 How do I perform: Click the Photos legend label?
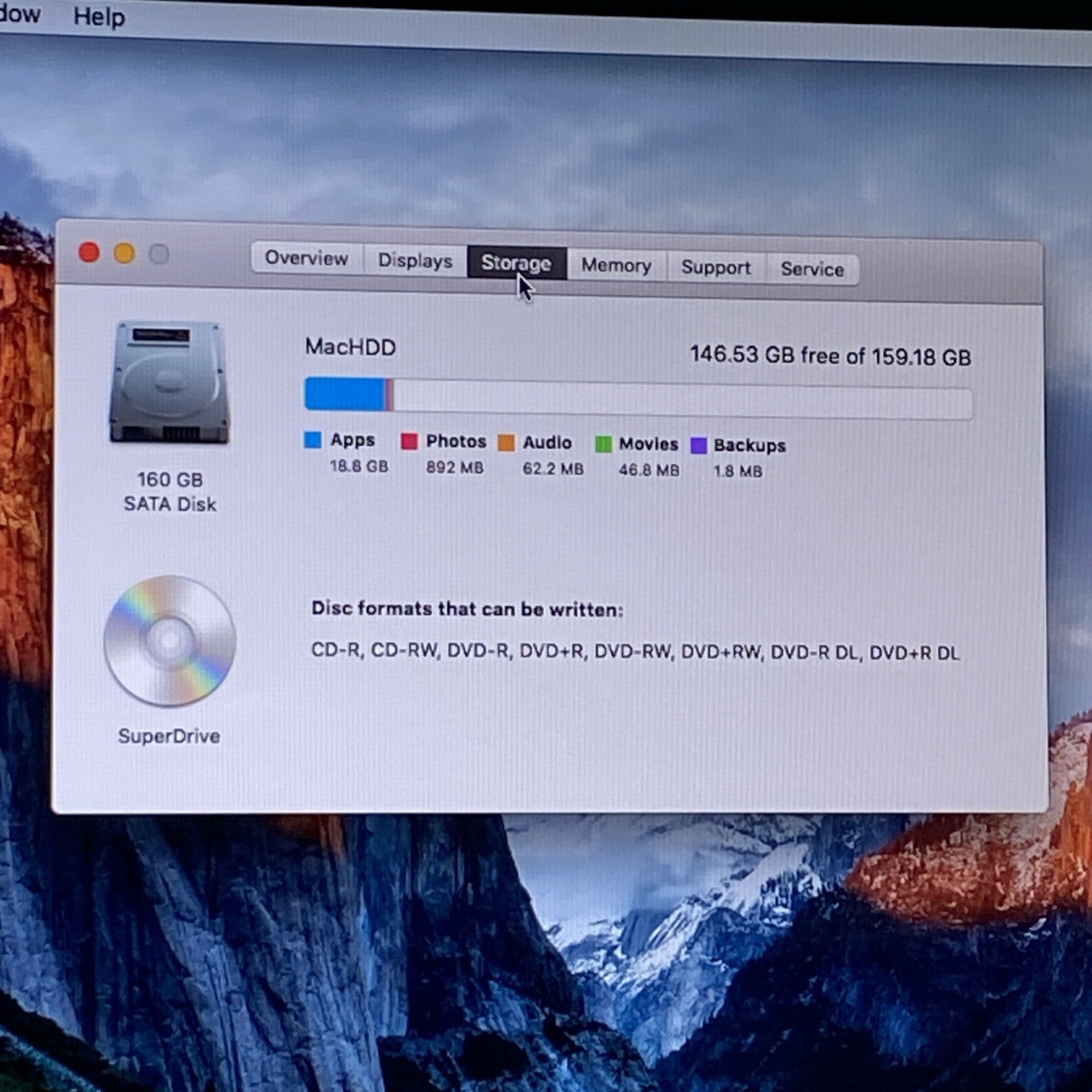456,442
